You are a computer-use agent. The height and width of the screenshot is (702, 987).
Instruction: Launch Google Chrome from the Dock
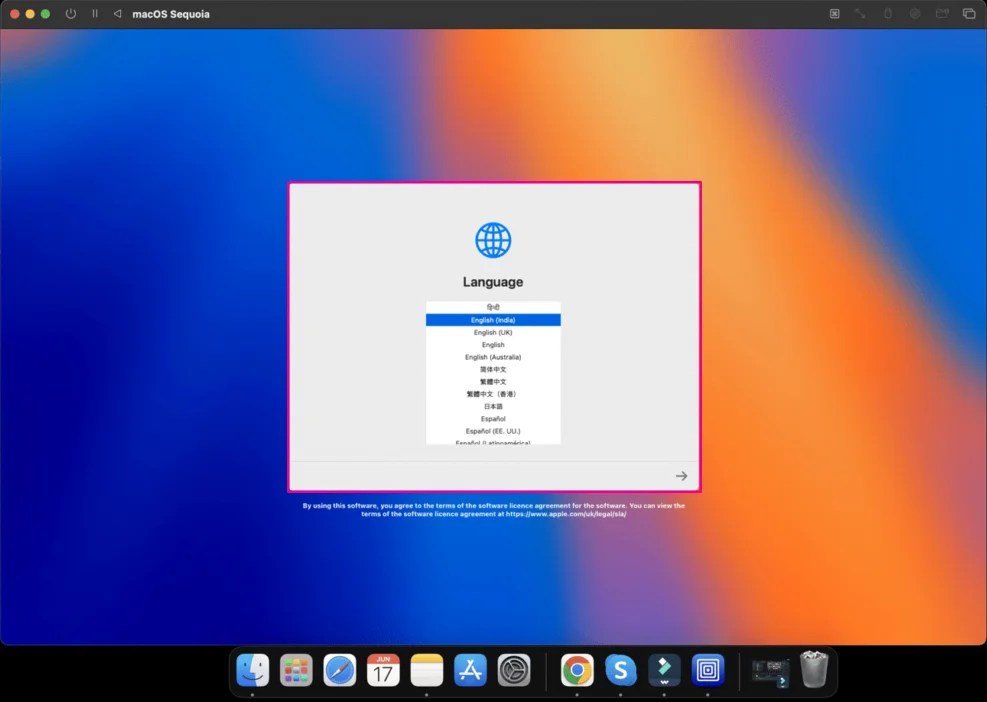(x=577, y=670)
